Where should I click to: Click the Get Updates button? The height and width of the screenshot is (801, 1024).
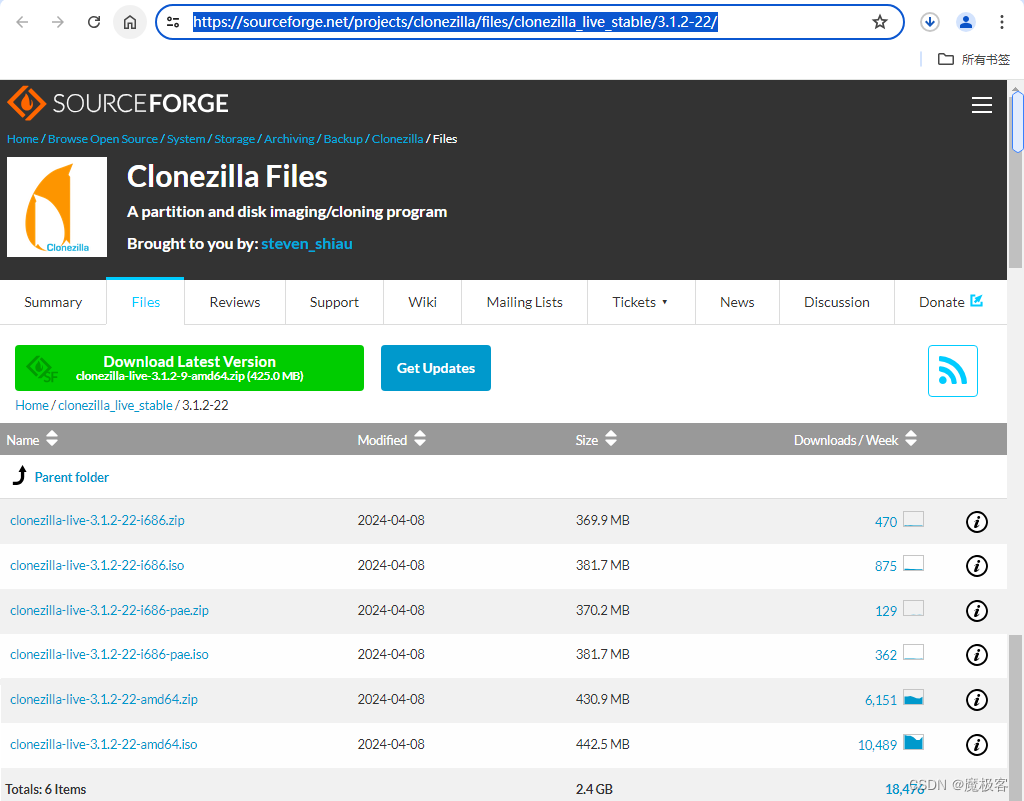coord(436,368)
